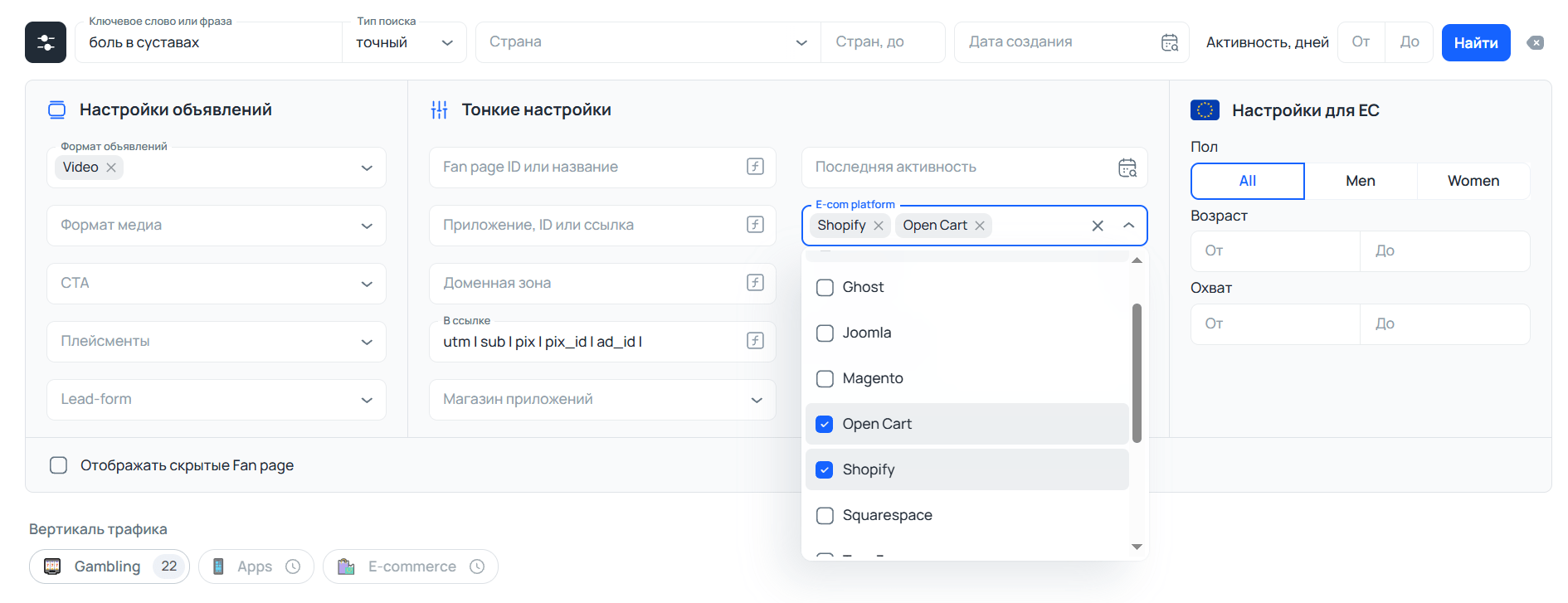Click the В ссылке utm input field
1568x603 pixels.
(602, 342)
